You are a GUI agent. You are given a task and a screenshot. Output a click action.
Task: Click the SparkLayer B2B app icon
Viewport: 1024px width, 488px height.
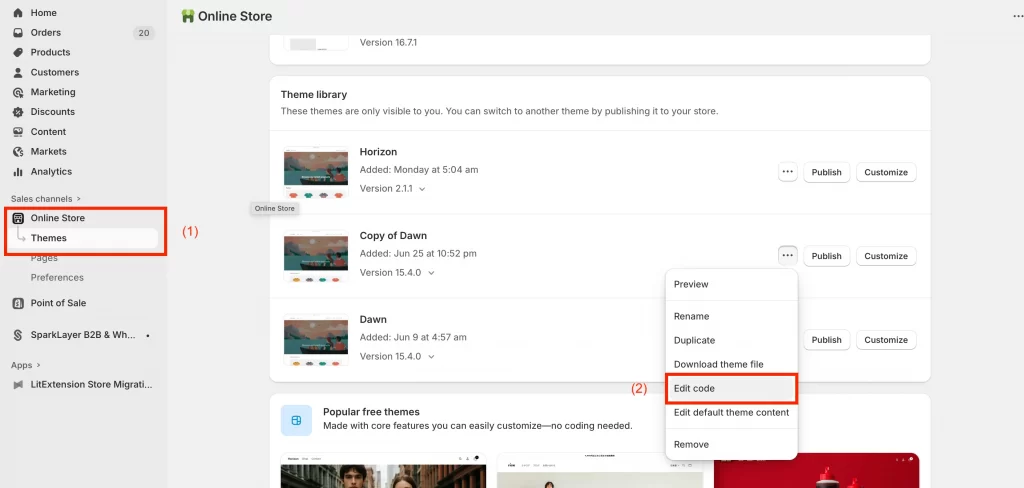point(18,335)
